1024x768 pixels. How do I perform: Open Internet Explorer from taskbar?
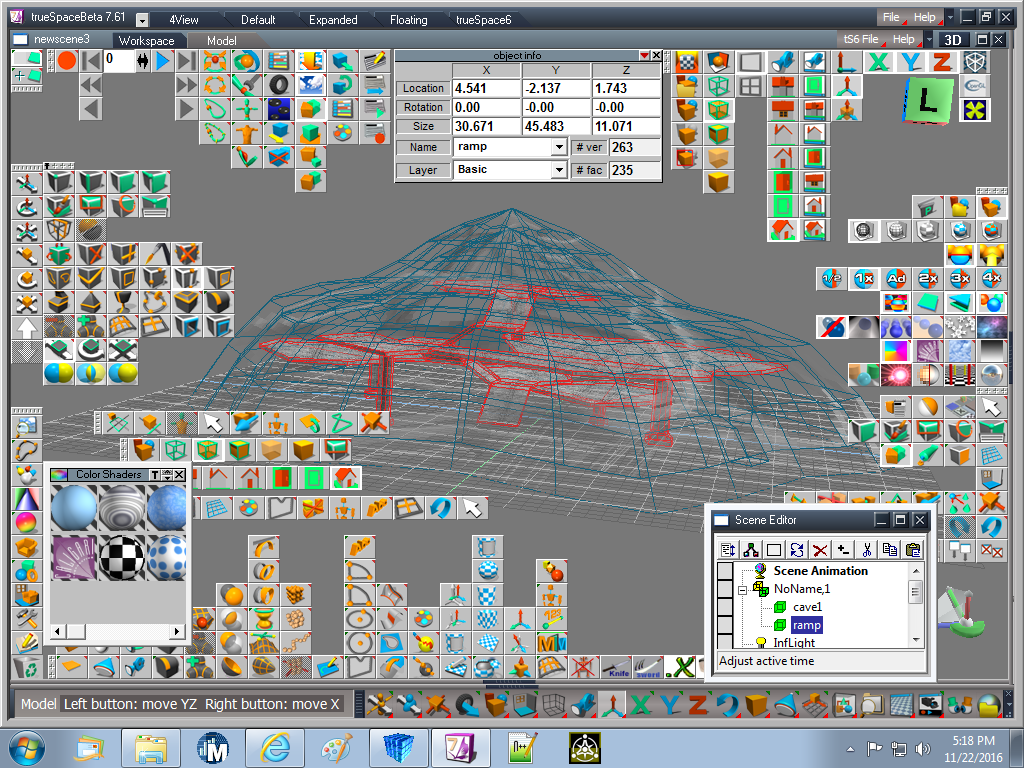[x=275, y=748]
